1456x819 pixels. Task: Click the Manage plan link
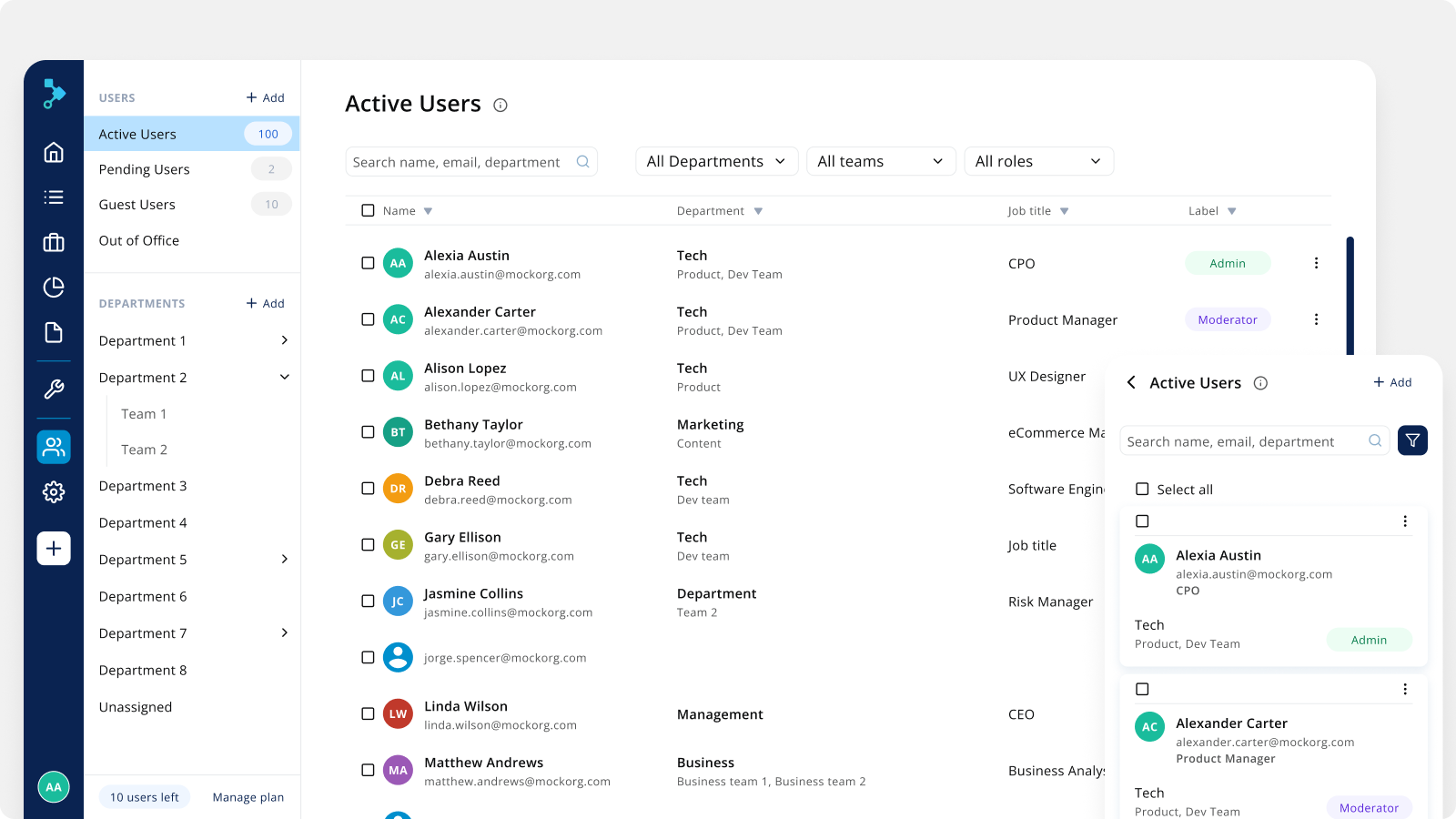248,797
